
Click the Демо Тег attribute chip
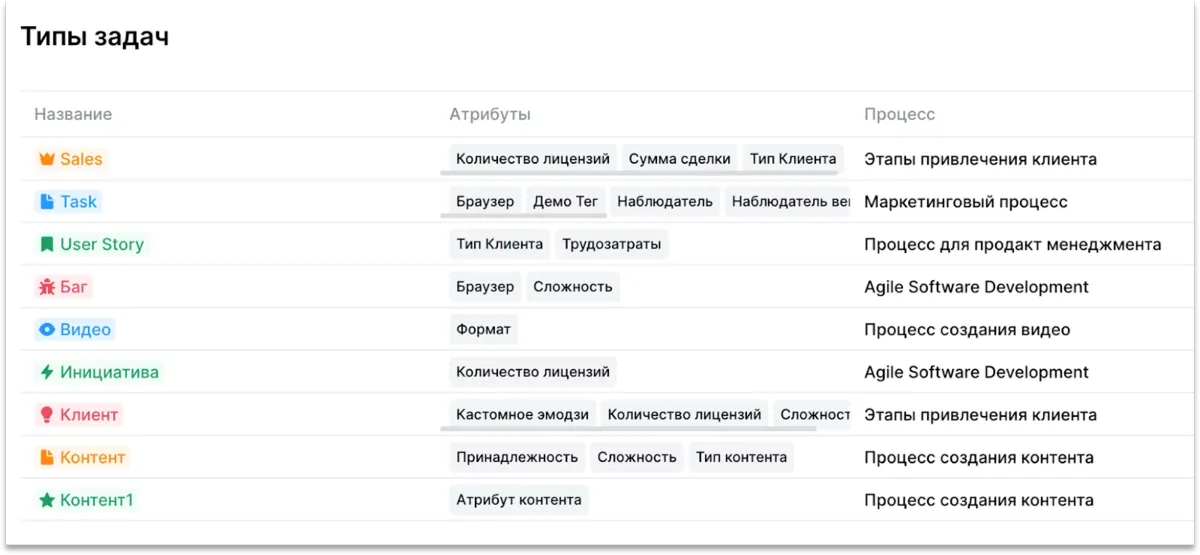[566, 202]
